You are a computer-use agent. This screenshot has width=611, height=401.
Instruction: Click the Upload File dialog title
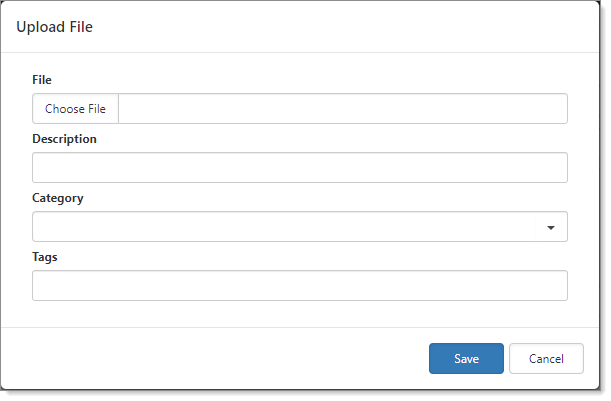point(54,27)
